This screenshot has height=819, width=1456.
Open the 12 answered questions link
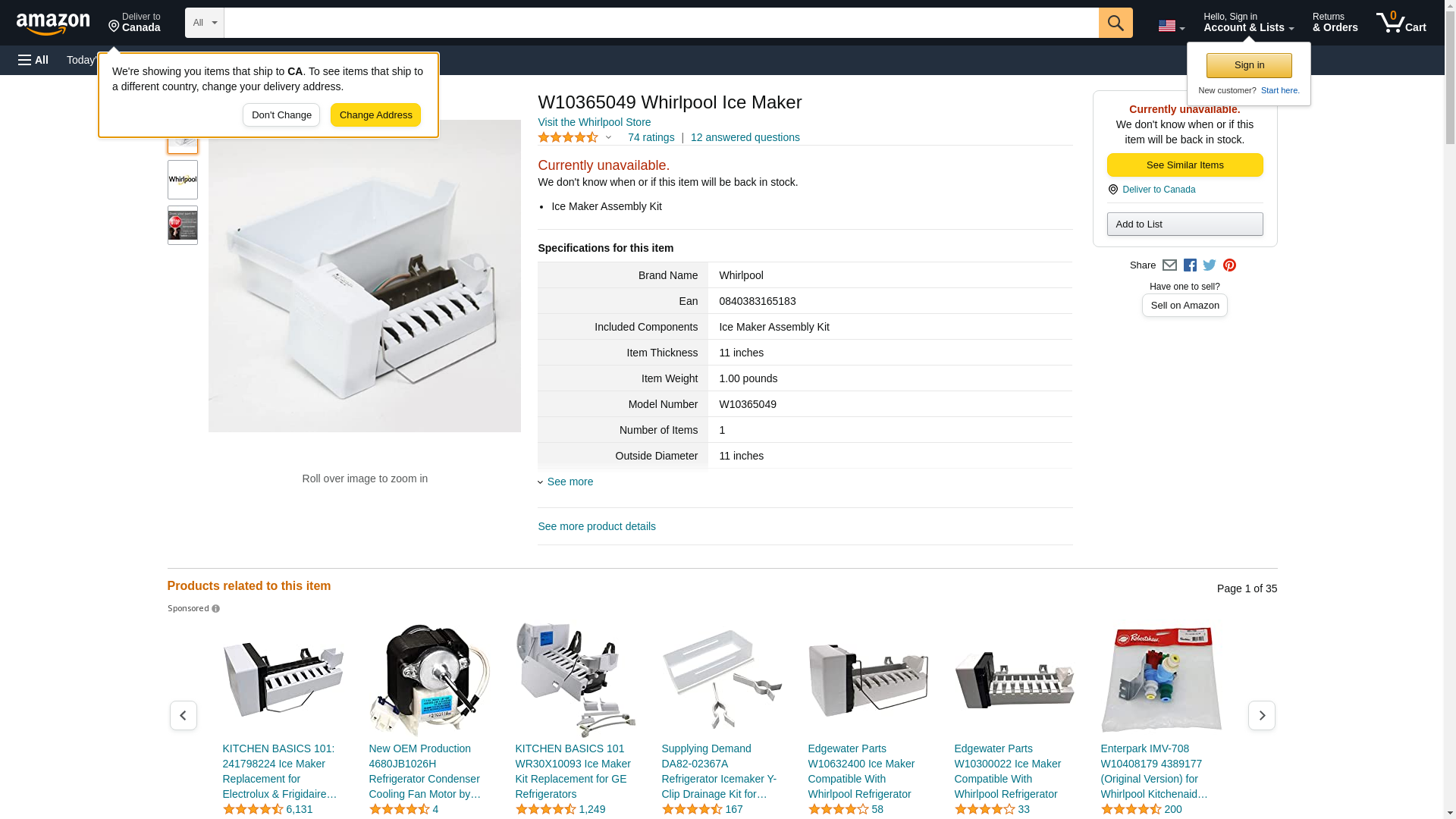pos(745,137)
